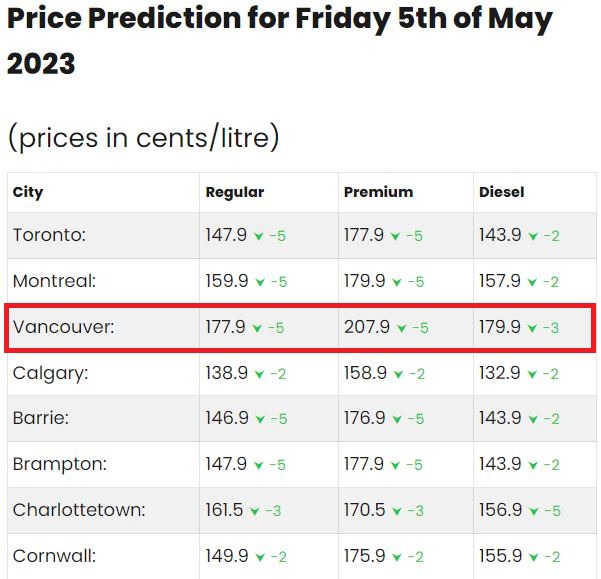The width and height of the screenshot is (601, 579).
Task: Click the Premium column header
Action: tap(378, 192)
